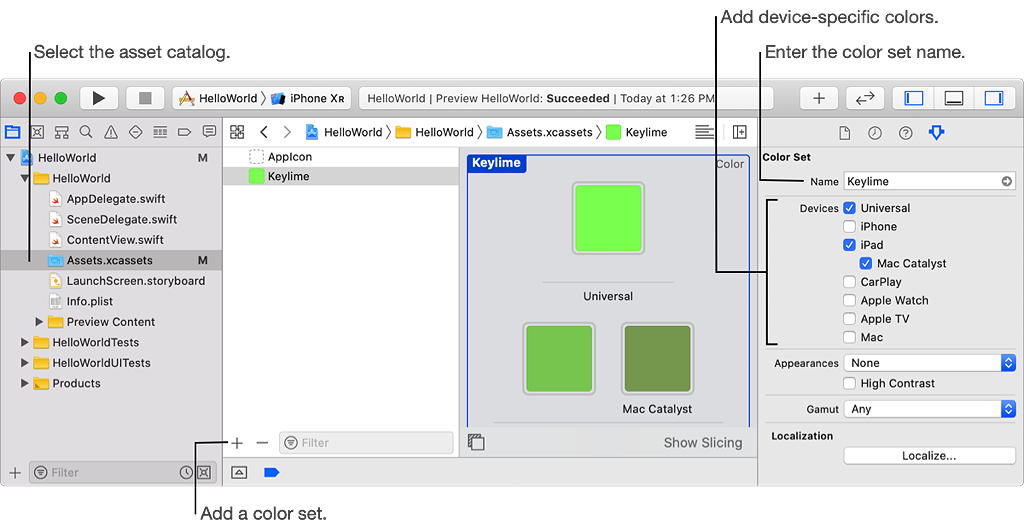Click the color set Name field
This screenshot has height=529, width=1024.
[x=929, y=182]
